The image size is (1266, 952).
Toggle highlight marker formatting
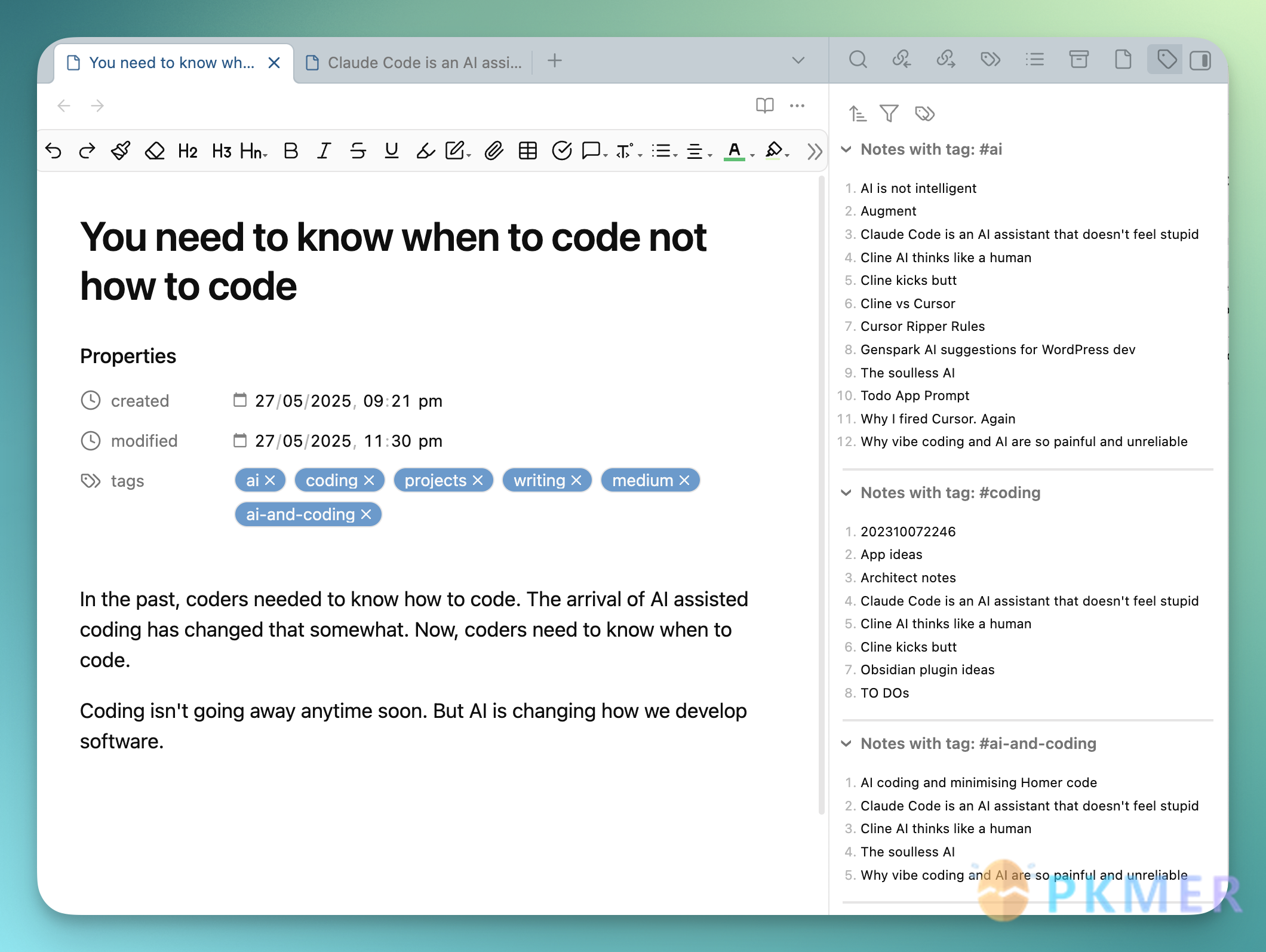[x=425, y=151]
